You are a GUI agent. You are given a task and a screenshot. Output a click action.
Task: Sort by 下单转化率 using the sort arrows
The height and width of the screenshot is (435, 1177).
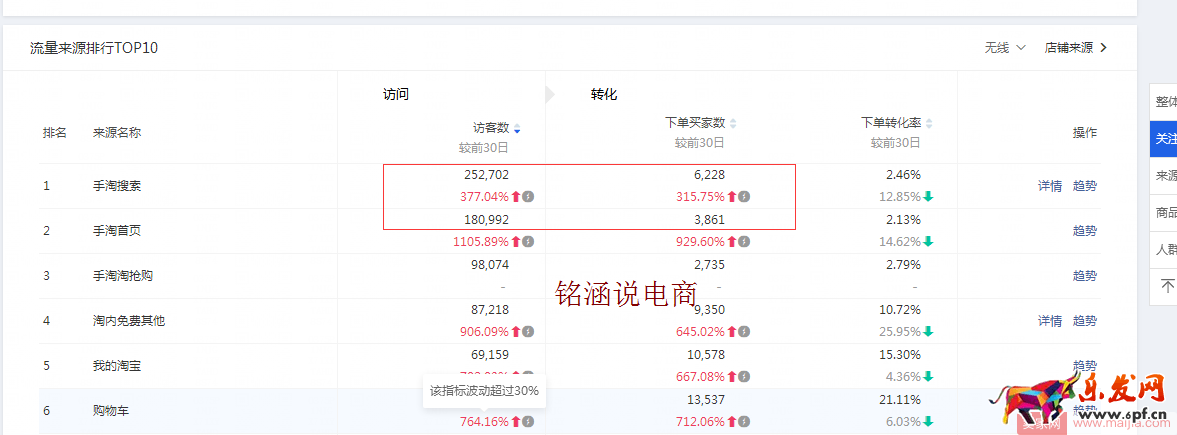(929, 124)
